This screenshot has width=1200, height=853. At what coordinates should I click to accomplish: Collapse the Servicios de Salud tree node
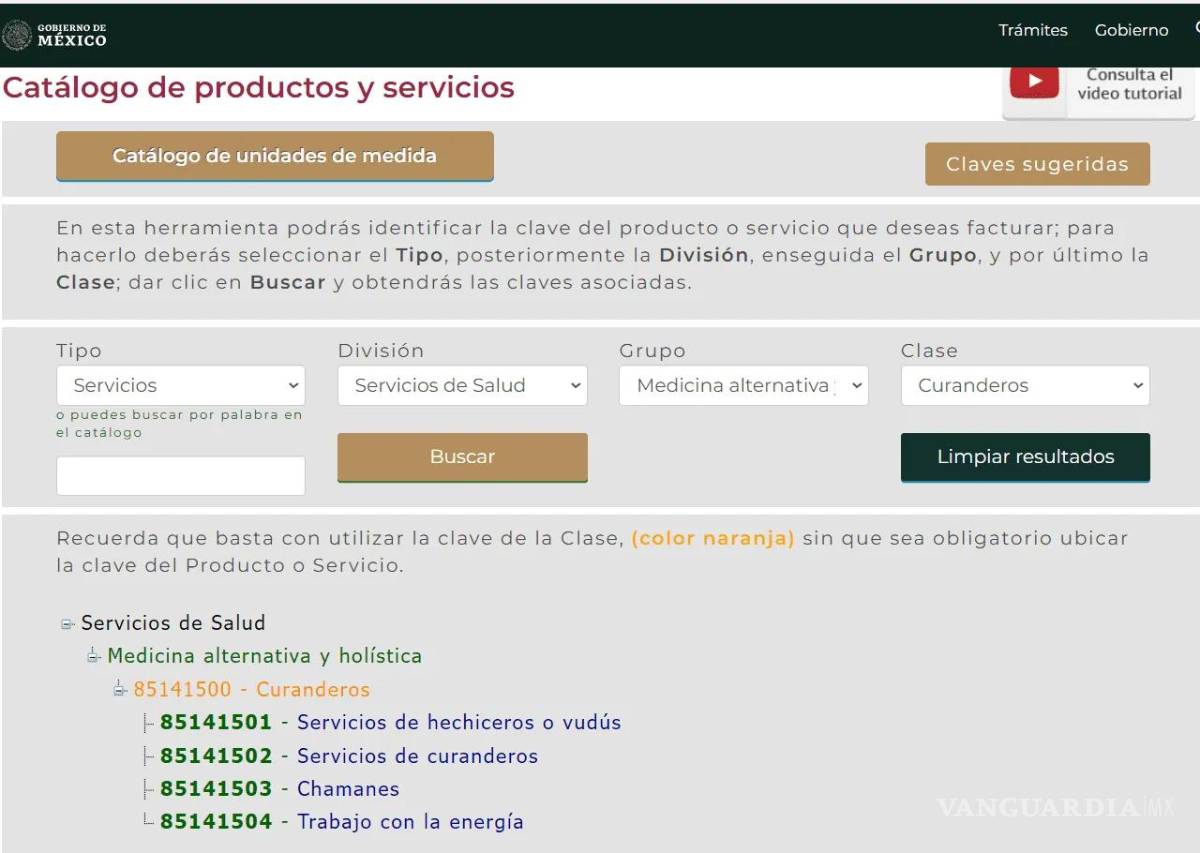tap(68, 623)
